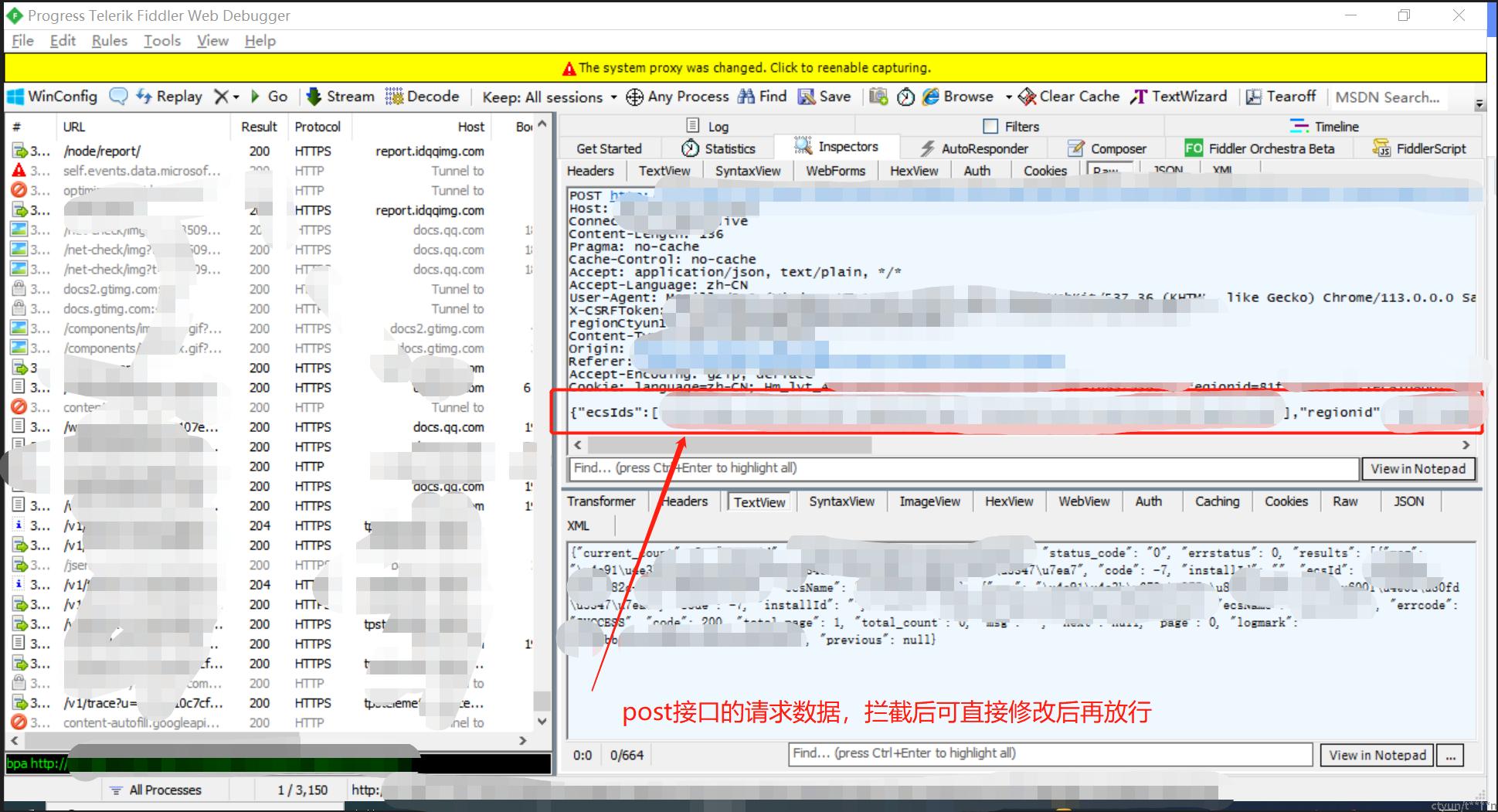Click the WinConfig toolbar button

coord(53,97)
